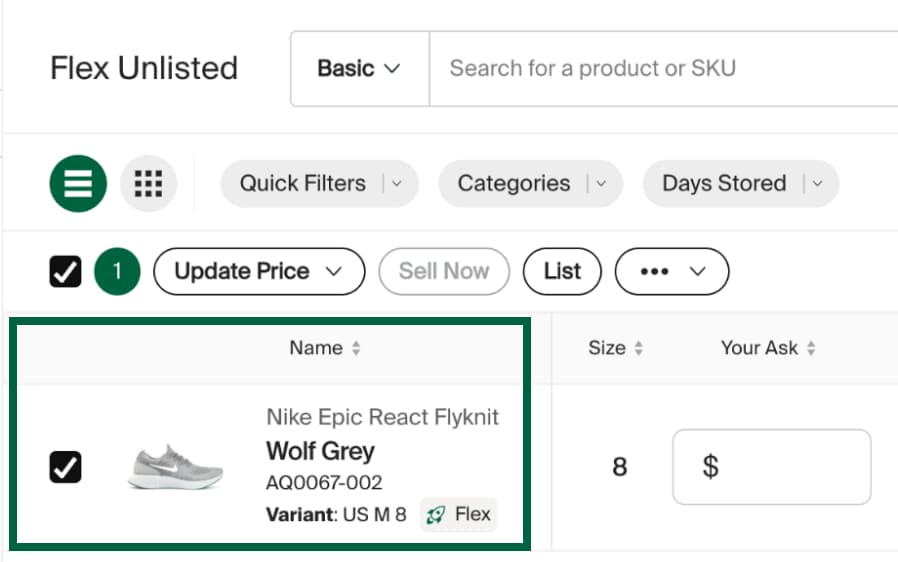Focus the product or SKU search field
898x562 pixels.
(x=664, y=69)
